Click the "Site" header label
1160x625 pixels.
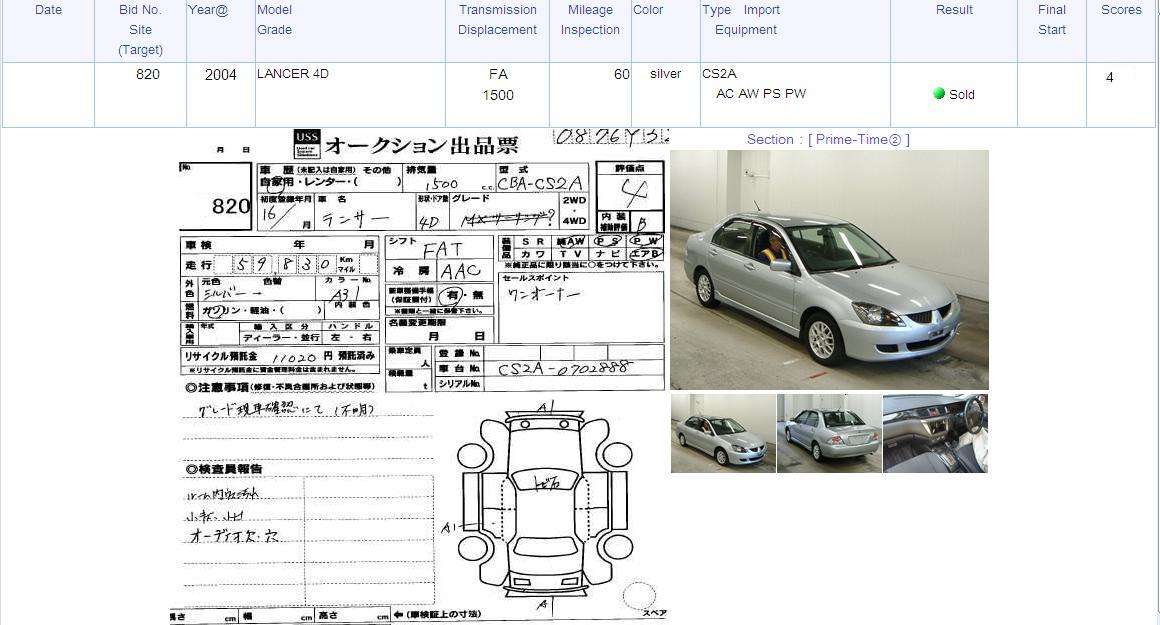[x=140, y=30]
